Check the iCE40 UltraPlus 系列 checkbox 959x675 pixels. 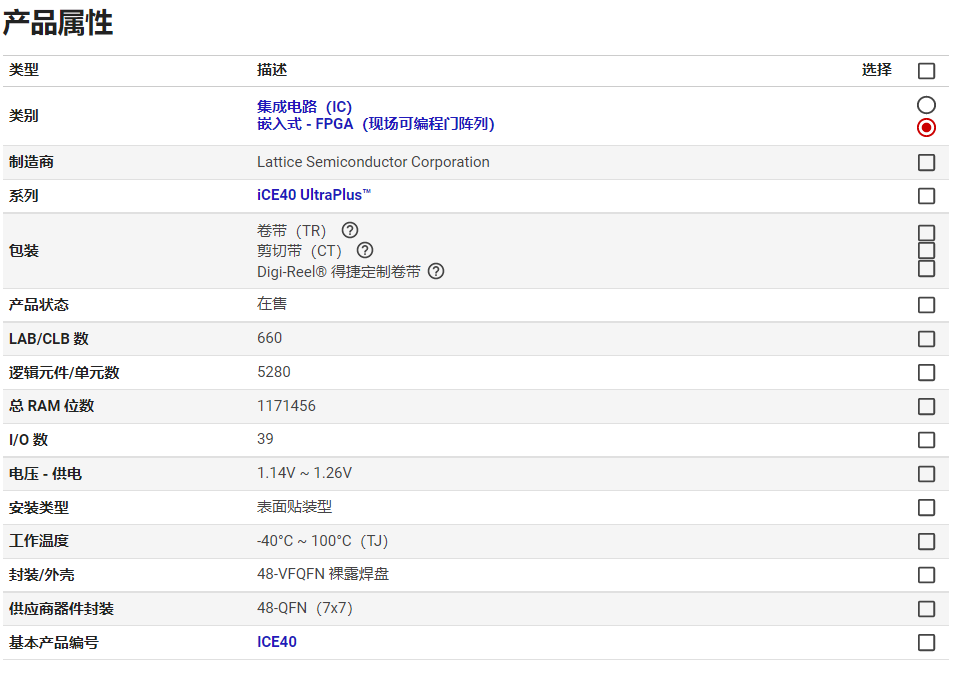pyautogui.click(x=926, y=196)
